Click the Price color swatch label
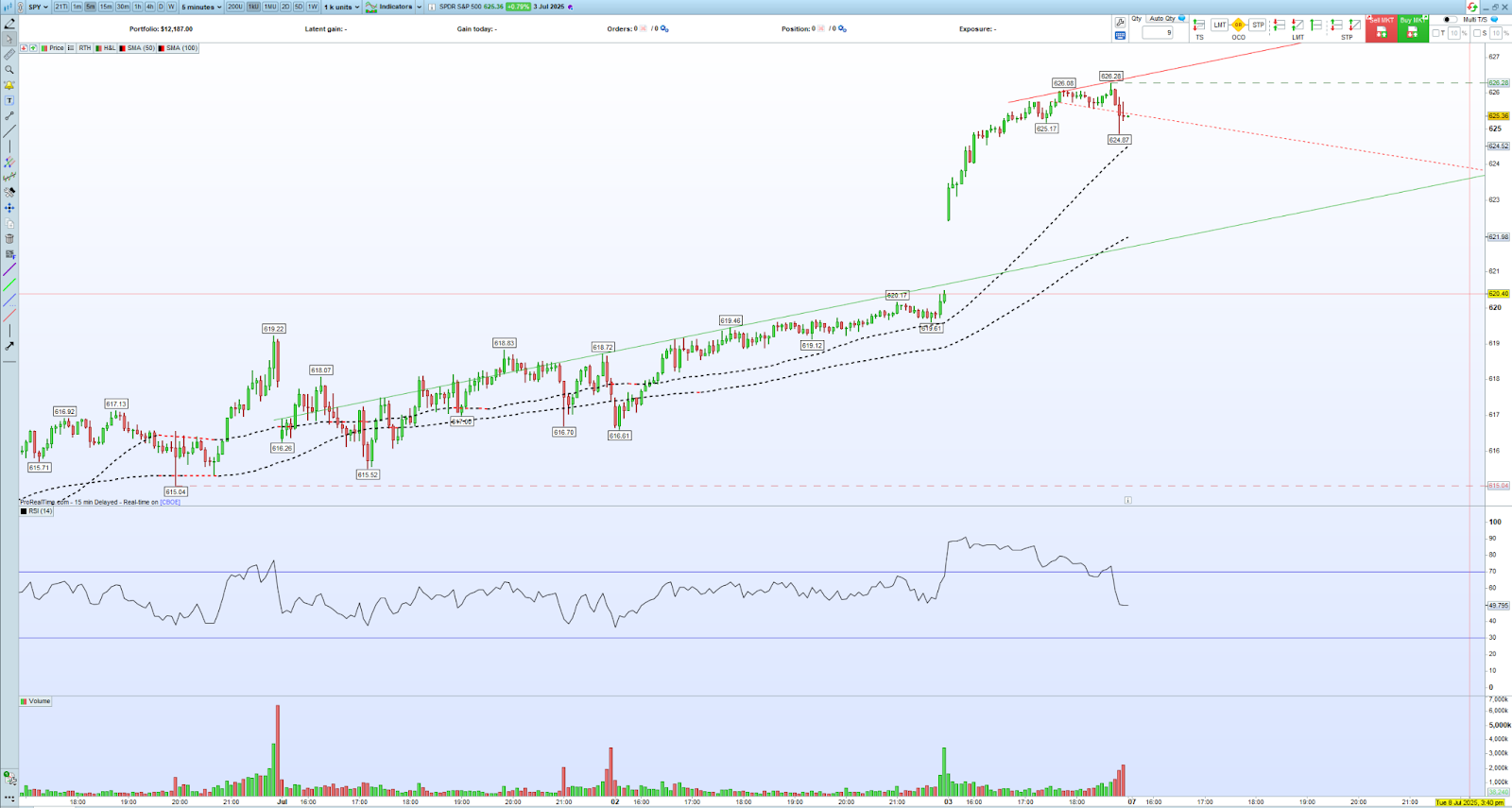This screenshot has width=1512, height=808. coord(53,48)
